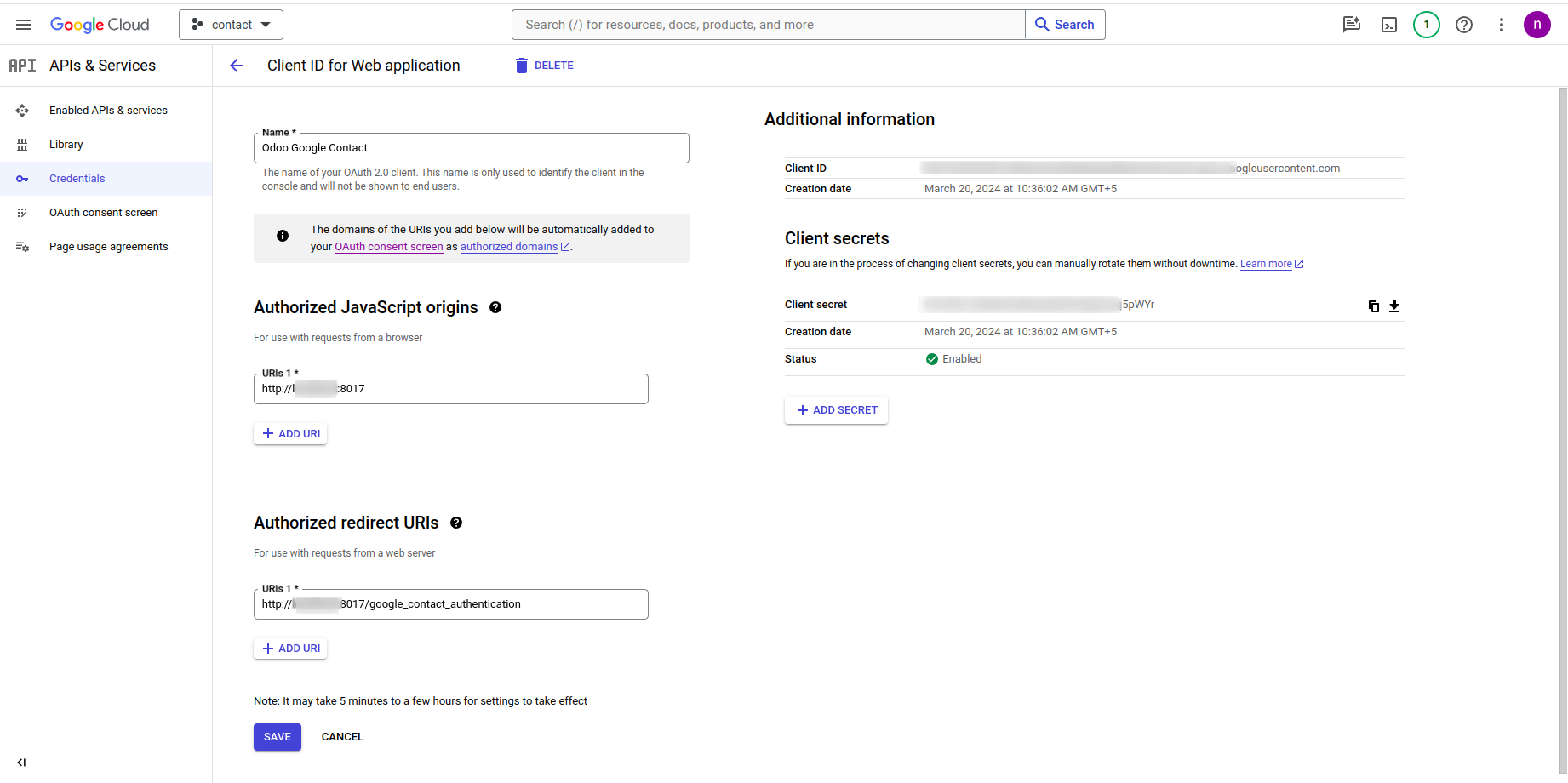This screenshot has height=783, width=1568.
Task: Go to Enabled APIs & services
Action: pos(108,111)
